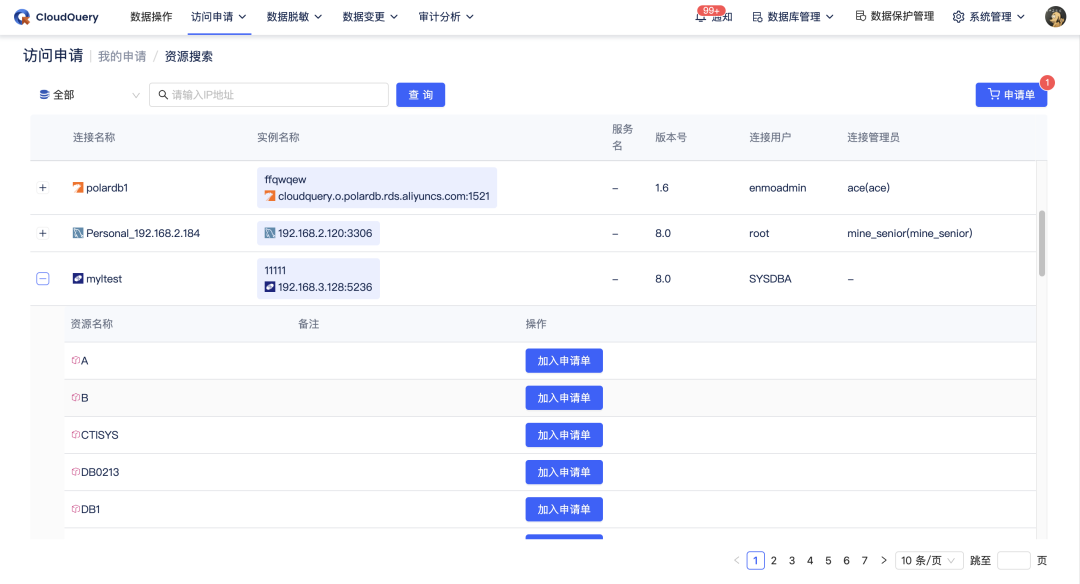Click the 查询 search button
1080x584 pixels.
(x=420, y=94)
